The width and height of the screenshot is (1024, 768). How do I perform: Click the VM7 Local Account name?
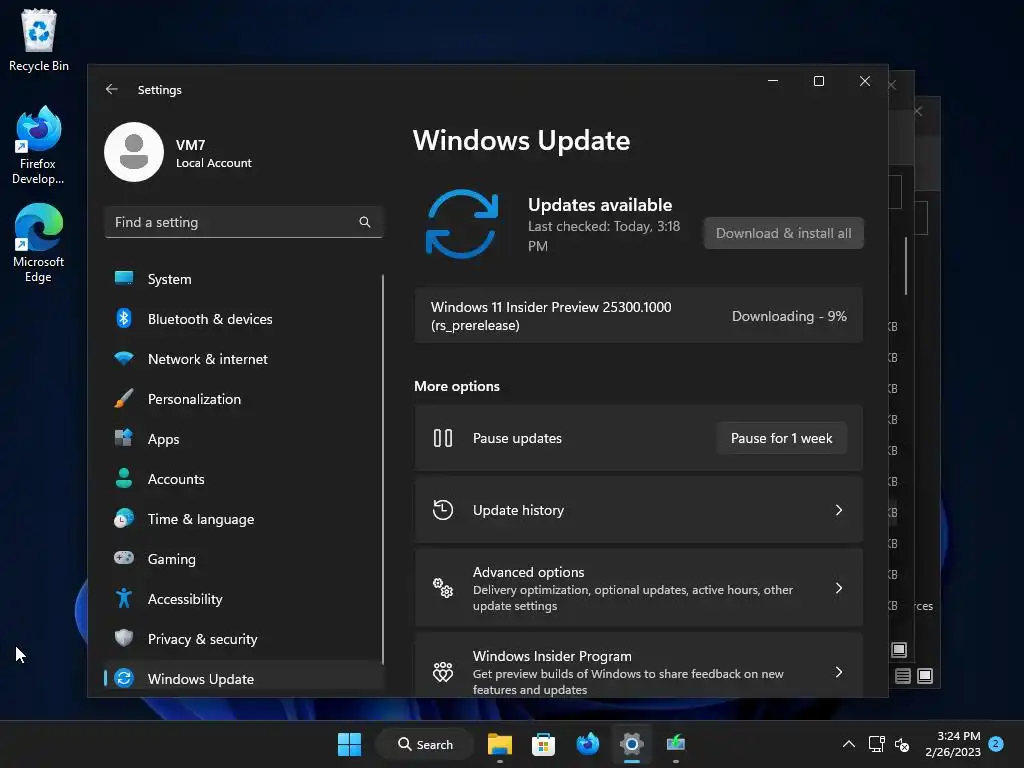[214, 153]
